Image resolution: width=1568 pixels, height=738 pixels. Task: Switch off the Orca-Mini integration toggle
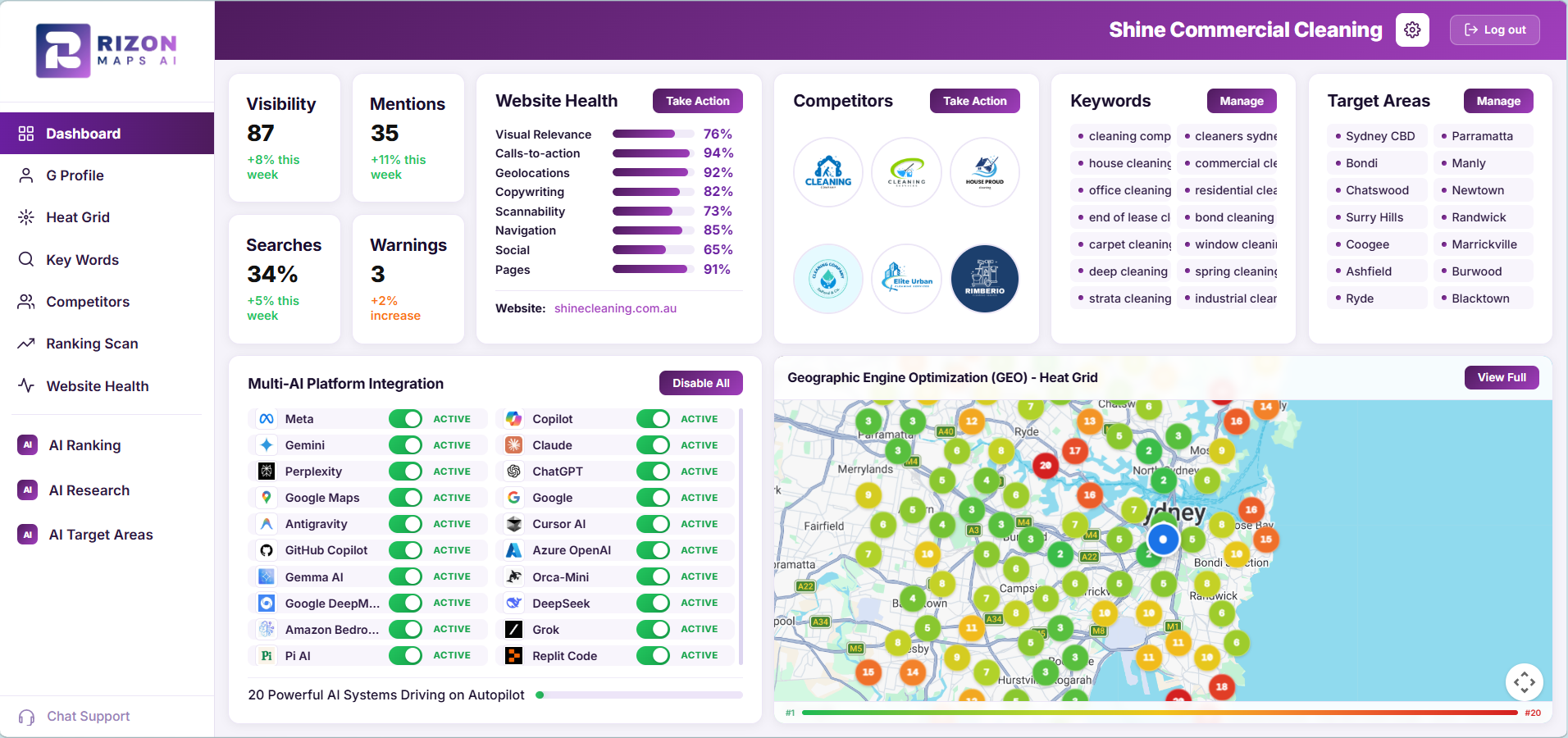[x=653, y=577]
